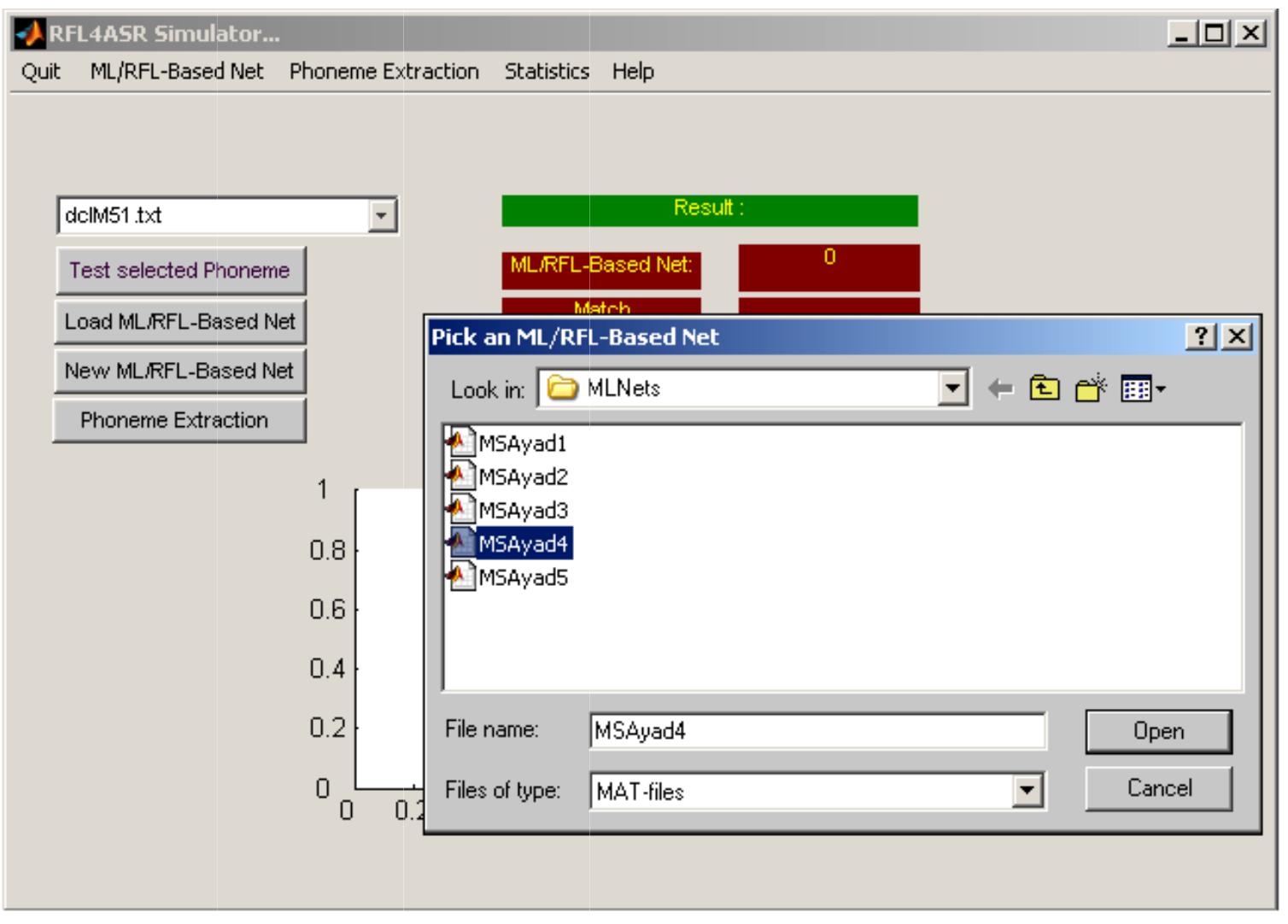Close the Pick an ML/RFL-Based Net dialog
This screenshot has width=1288, height=924.
(1237, 336)
